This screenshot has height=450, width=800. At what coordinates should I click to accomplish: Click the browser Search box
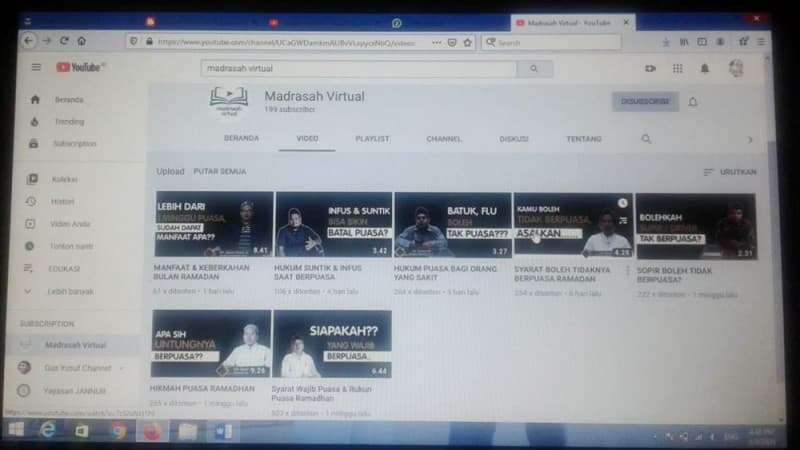coord(551,43)
